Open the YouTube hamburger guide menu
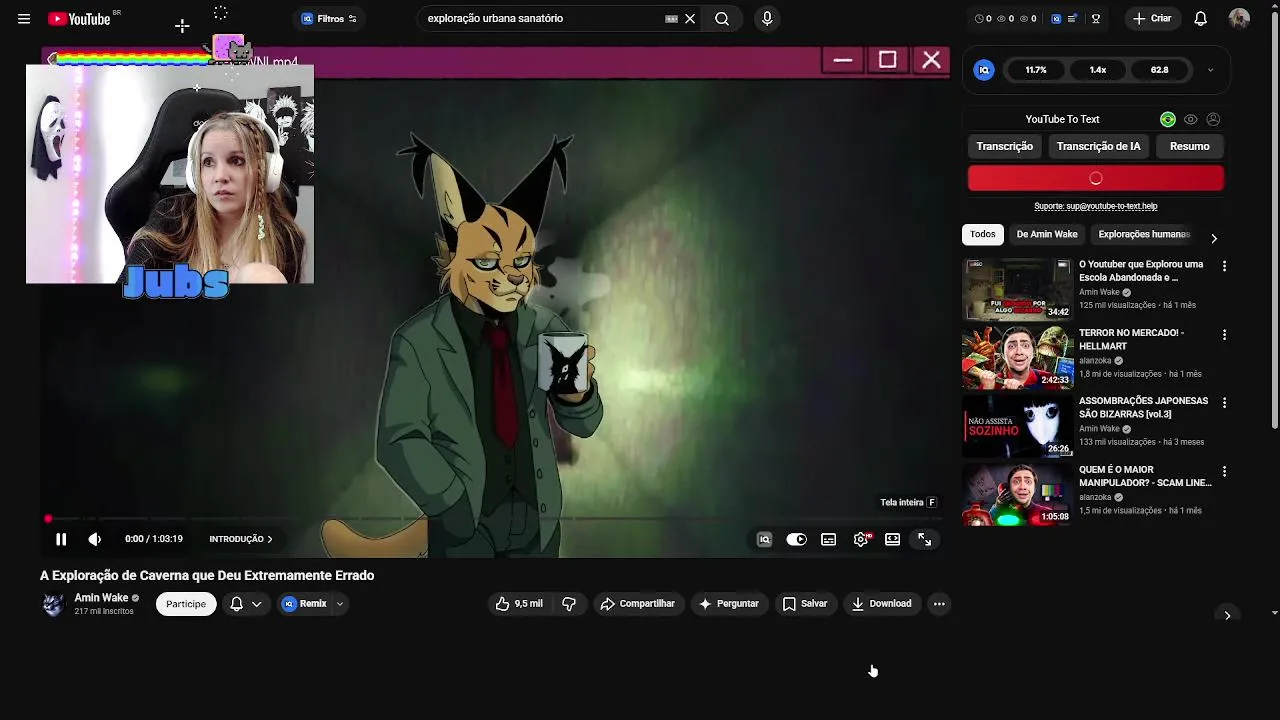 (24, 19)
